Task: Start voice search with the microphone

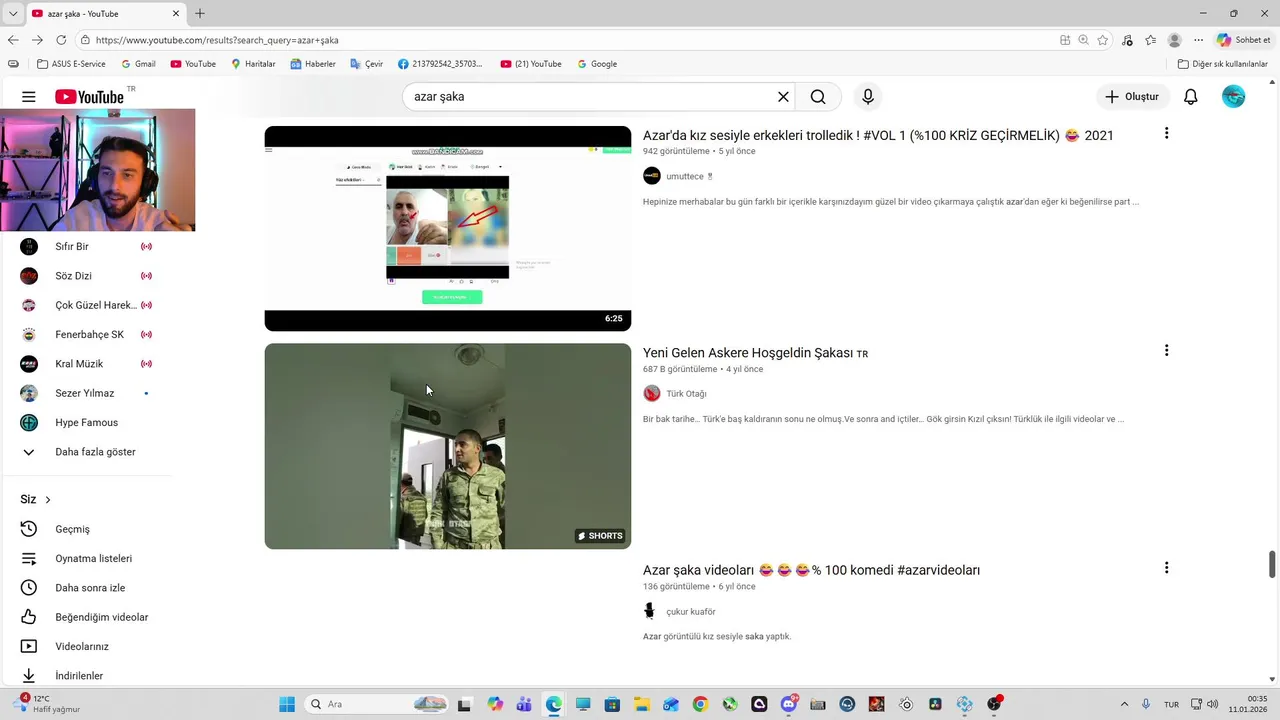Action: (868, 97)
